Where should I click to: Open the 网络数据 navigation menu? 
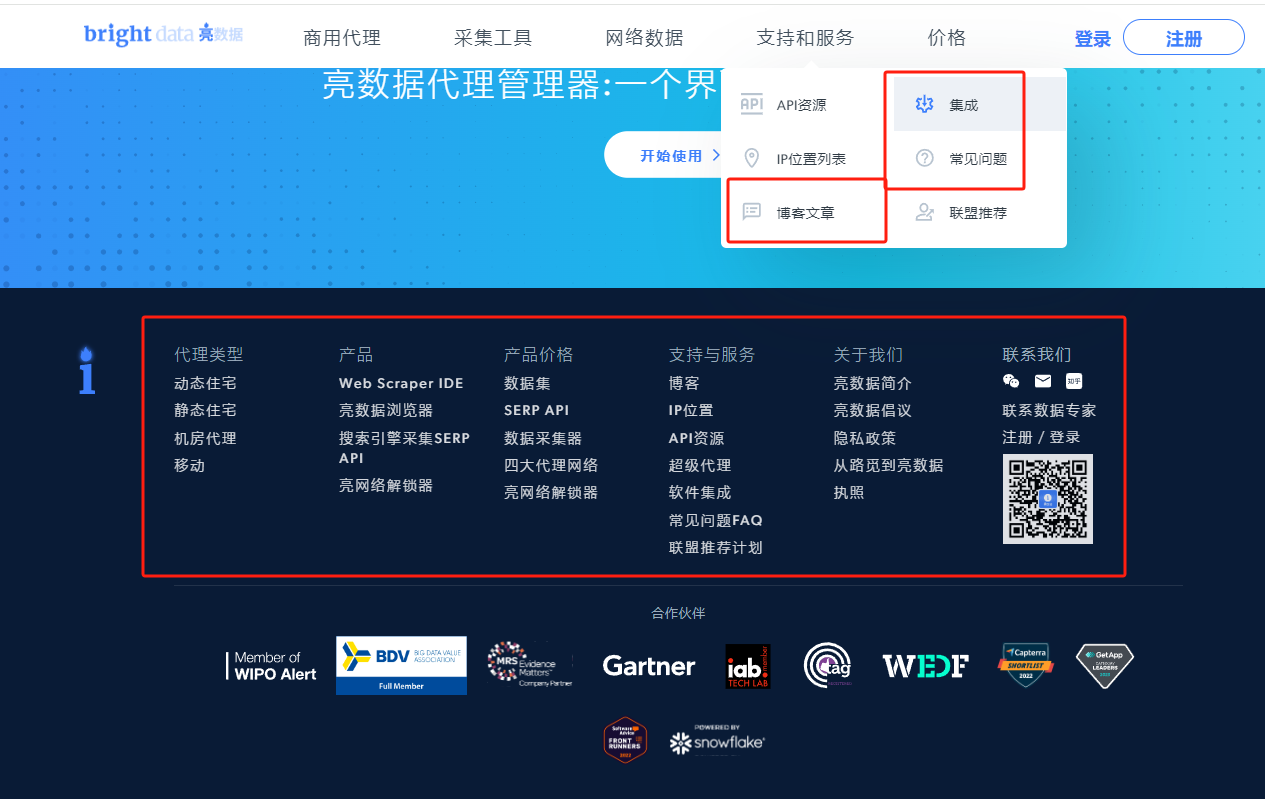(x=645, y=38)
